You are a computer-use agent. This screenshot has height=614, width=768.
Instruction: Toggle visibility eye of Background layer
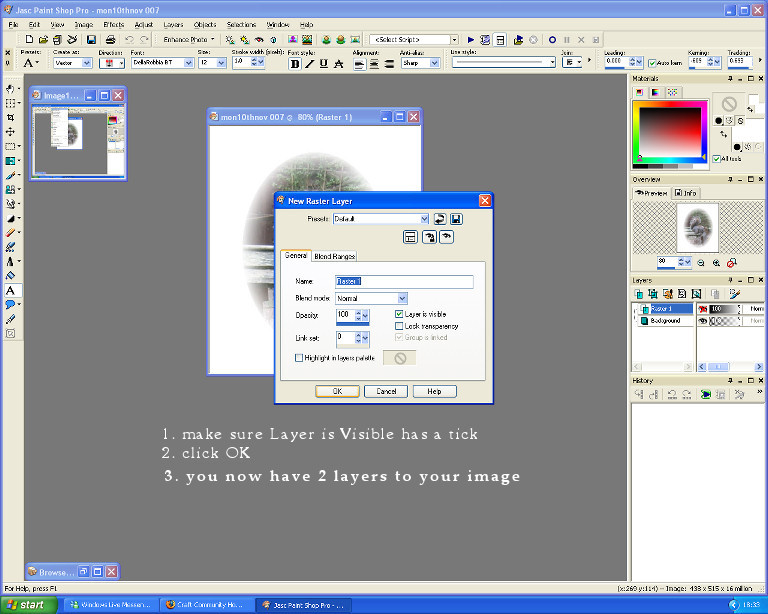[x=703, y=321]
